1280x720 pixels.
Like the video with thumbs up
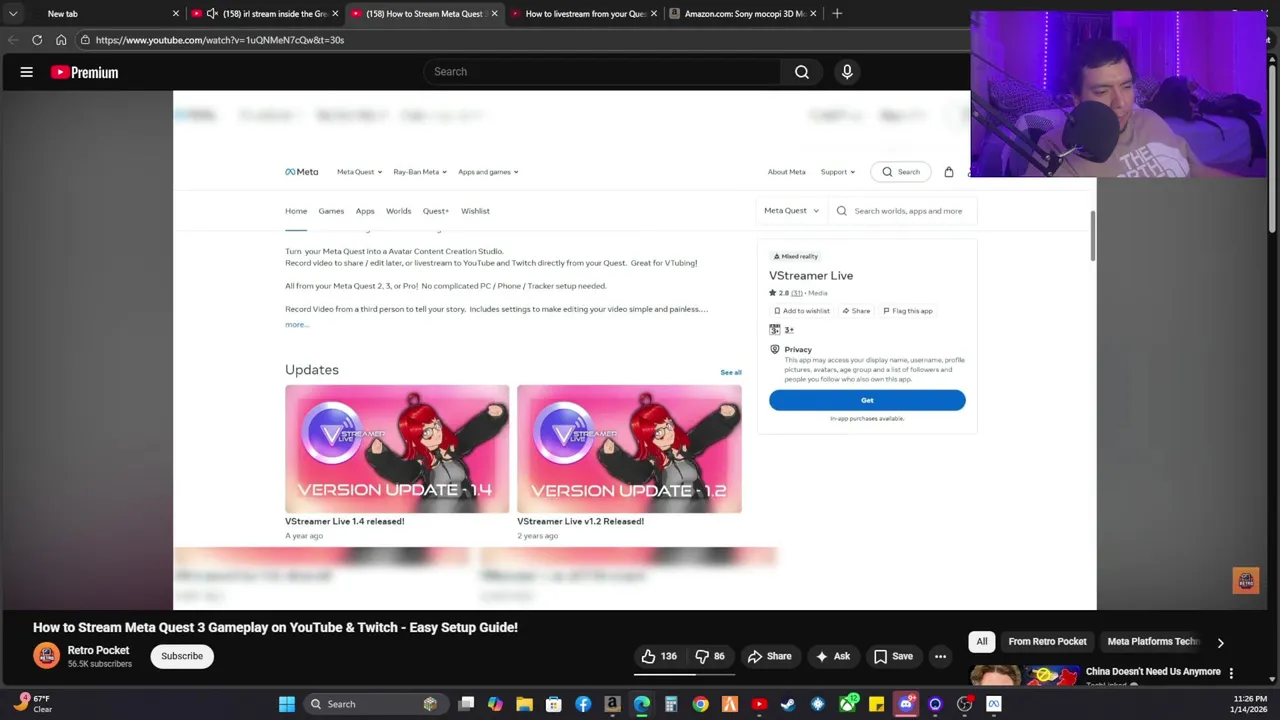(658, 656)
